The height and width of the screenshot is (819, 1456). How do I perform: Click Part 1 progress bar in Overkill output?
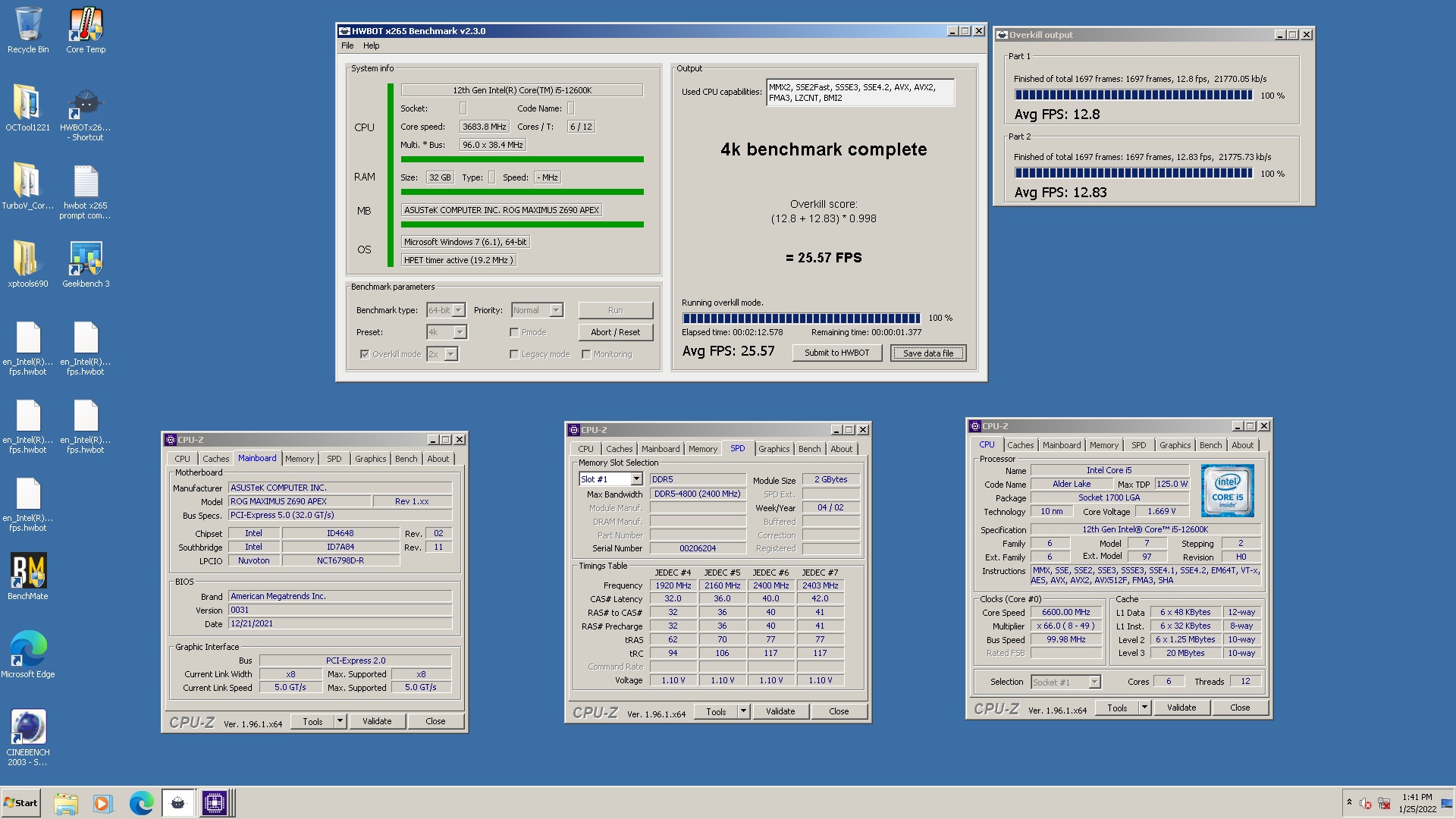tap(1134, 96)
